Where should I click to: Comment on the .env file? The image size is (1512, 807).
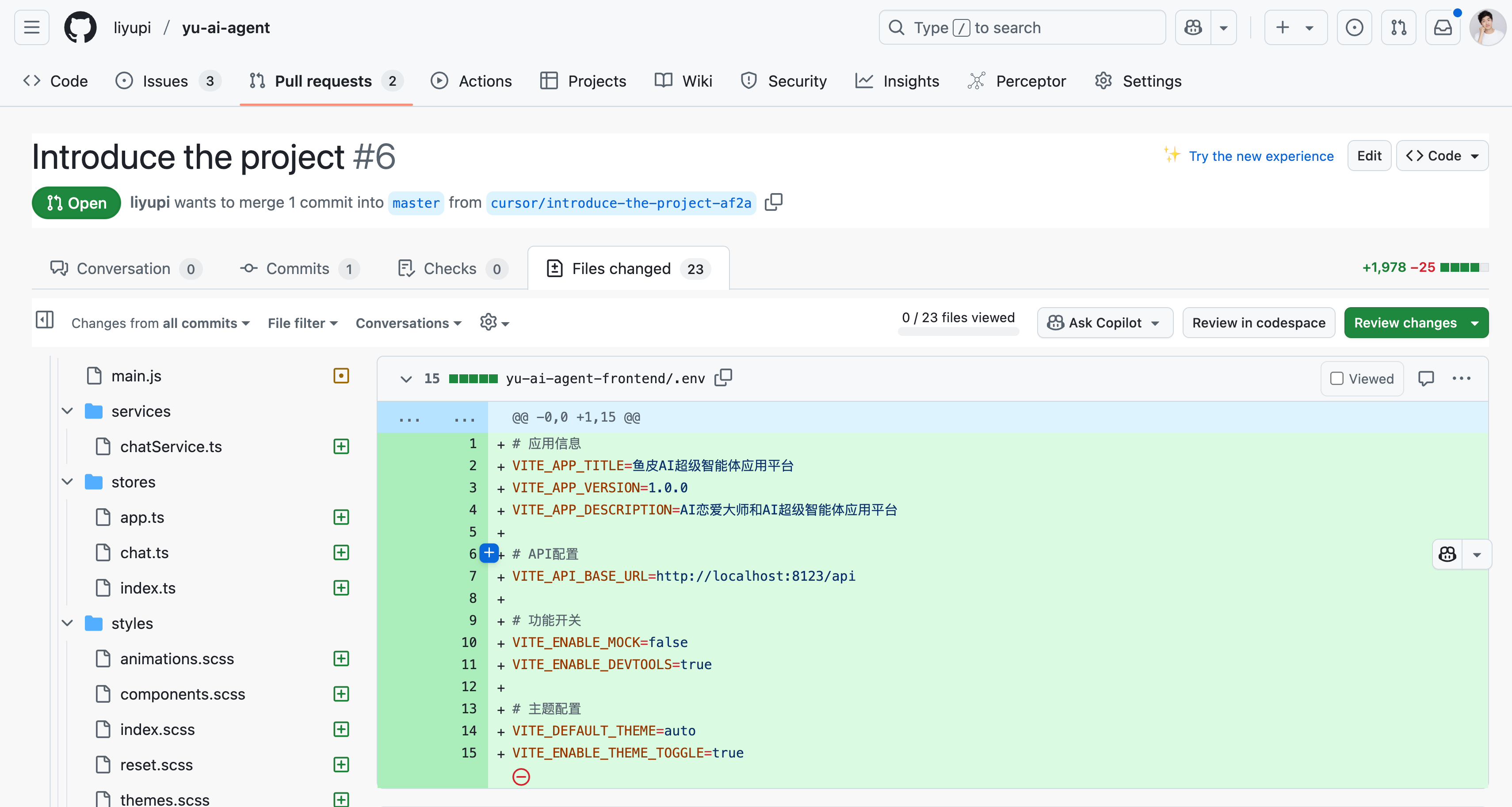coord(1426,379)
